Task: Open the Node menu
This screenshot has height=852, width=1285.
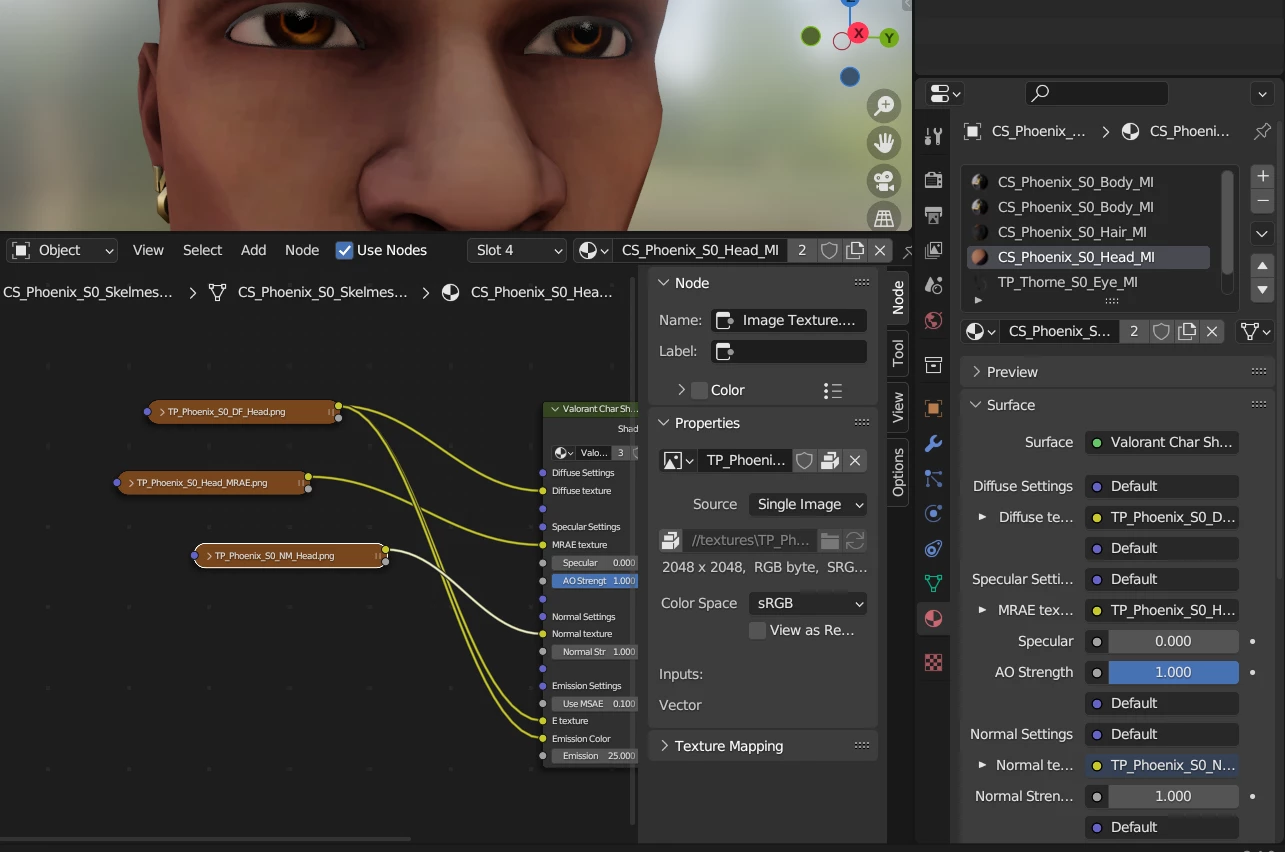Action: click(x=302, y=250)
